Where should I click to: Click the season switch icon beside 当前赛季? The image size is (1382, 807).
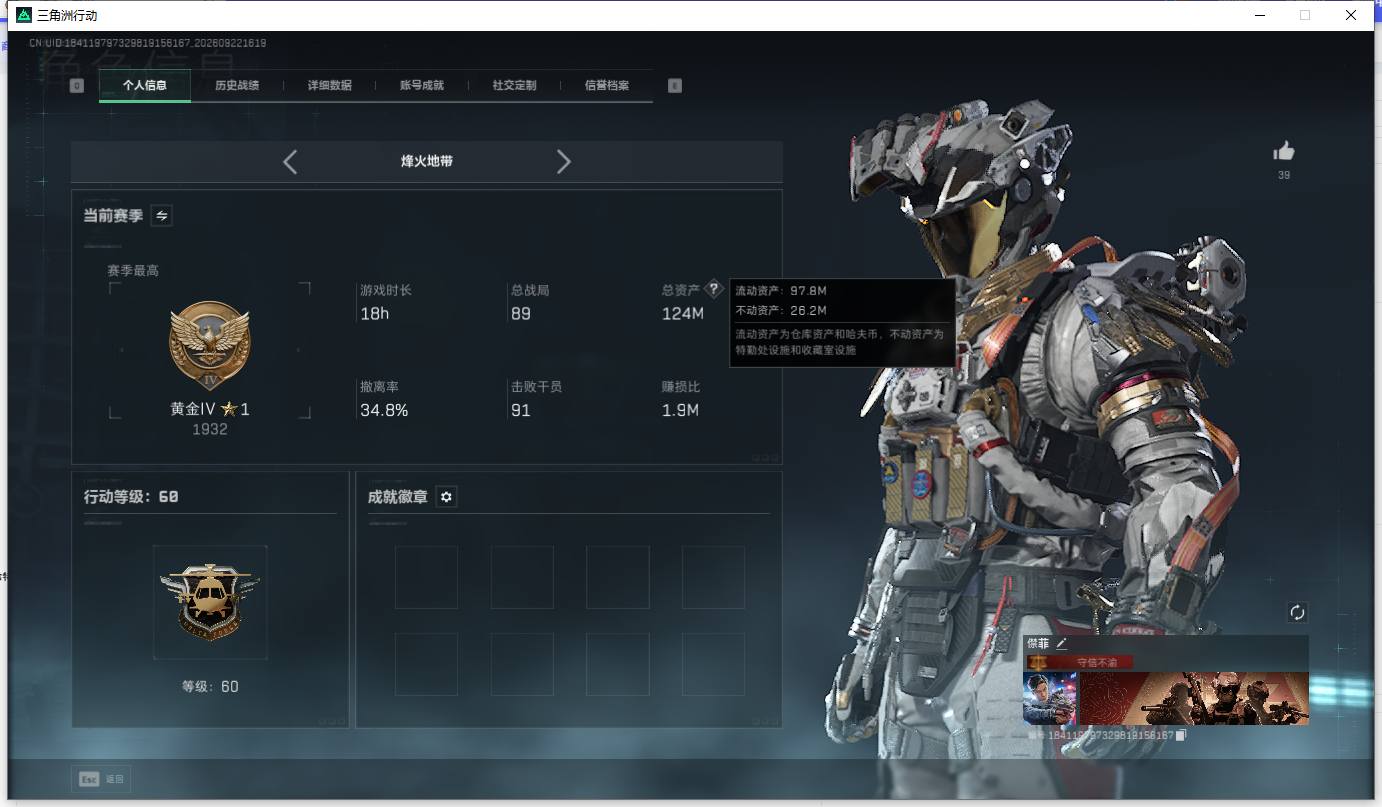click(161, 215)
